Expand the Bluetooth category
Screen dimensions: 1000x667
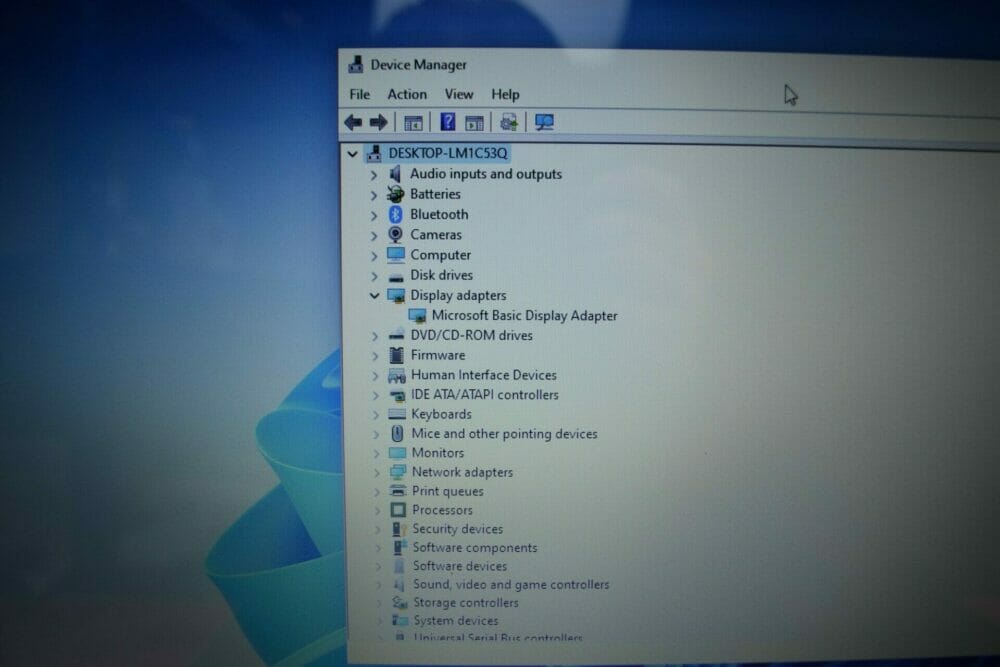point(374,216)
